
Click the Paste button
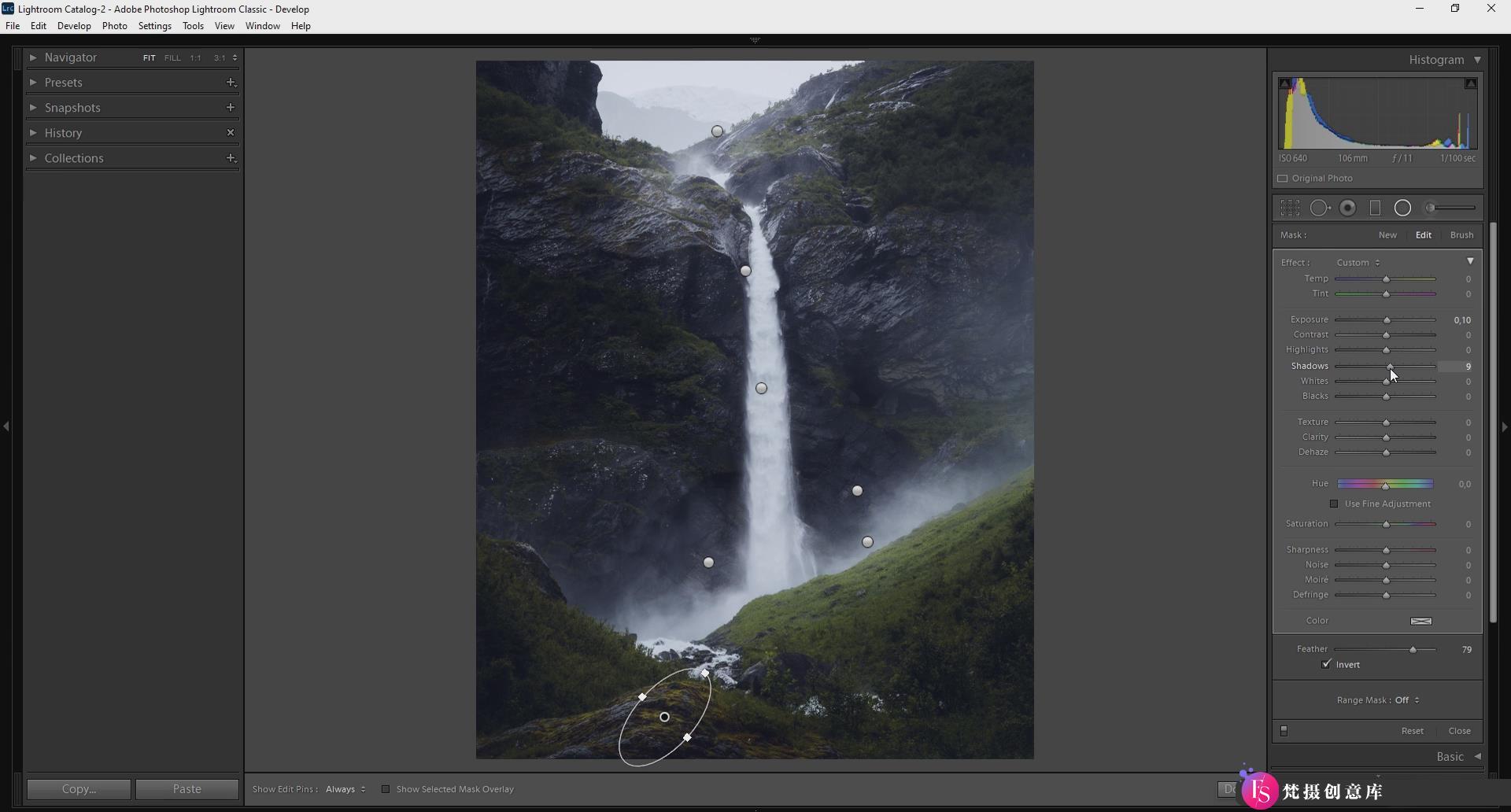coord(187,789)
